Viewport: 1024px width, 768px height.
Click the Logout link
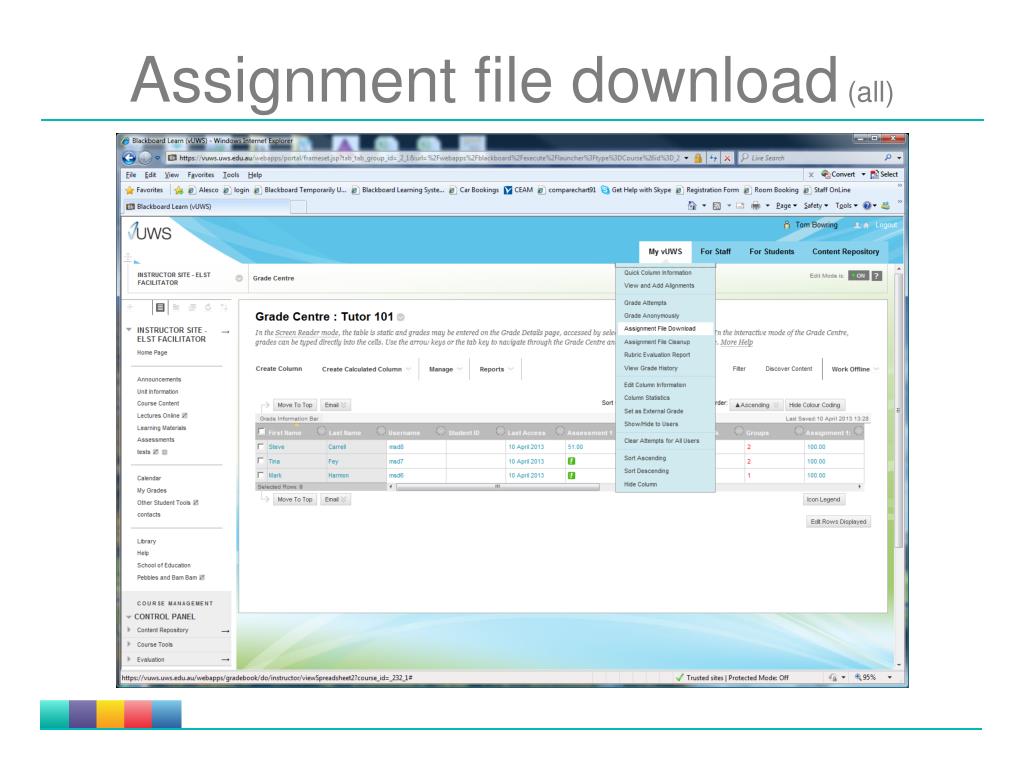tap(886, 225)
